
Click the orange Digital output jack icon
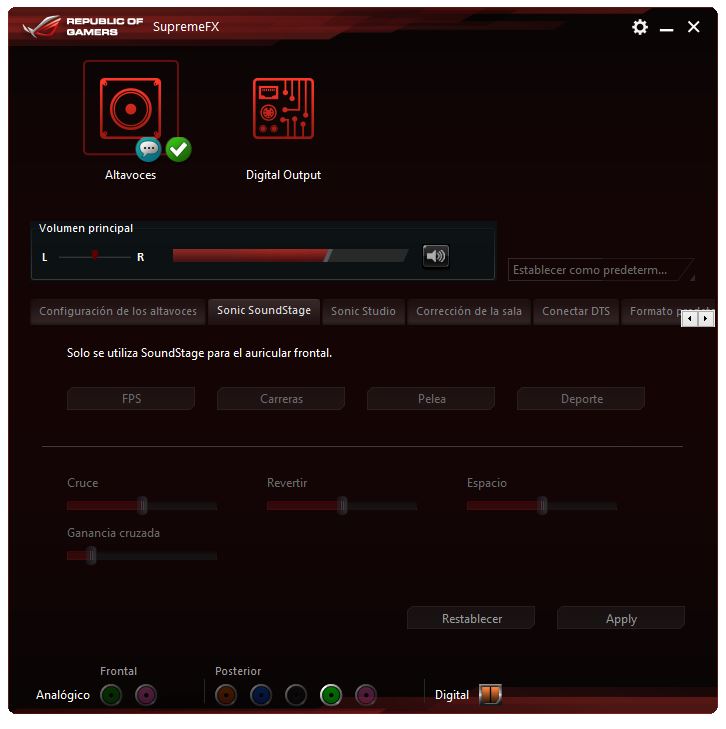click(x=490, y=694)
